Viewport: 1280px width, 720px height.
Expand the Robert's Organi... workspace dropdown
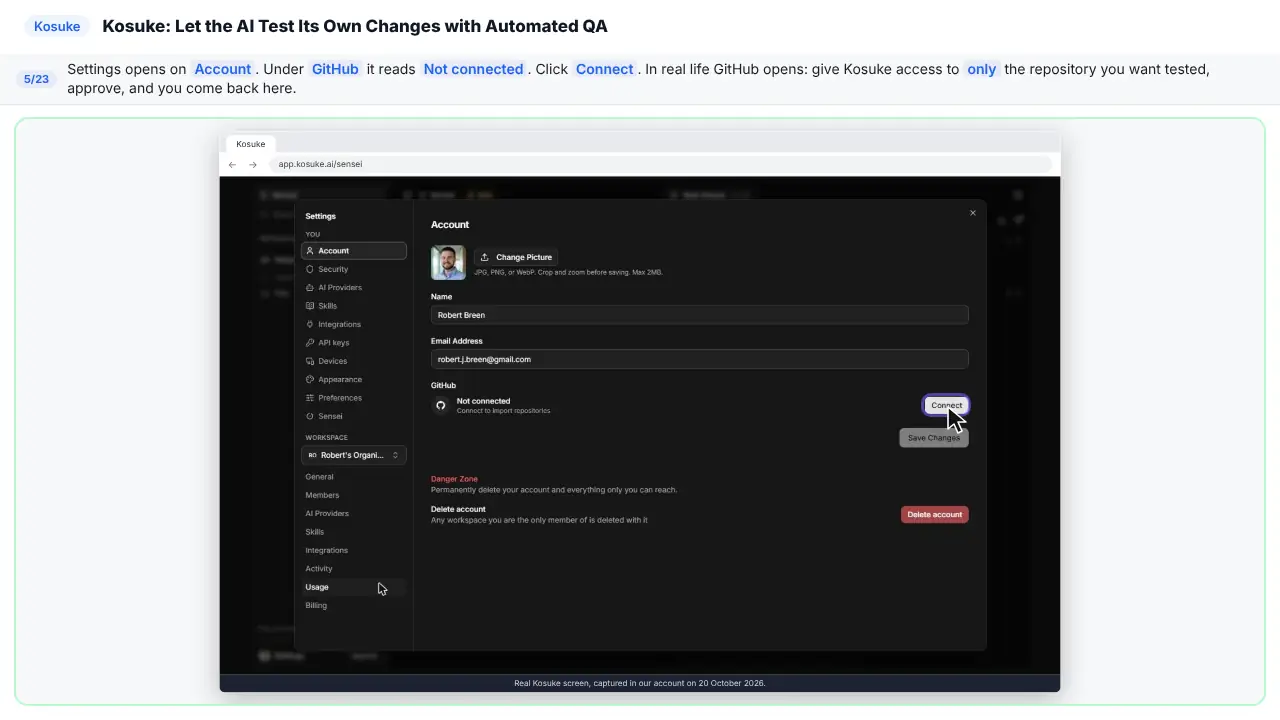pos(354,455)
